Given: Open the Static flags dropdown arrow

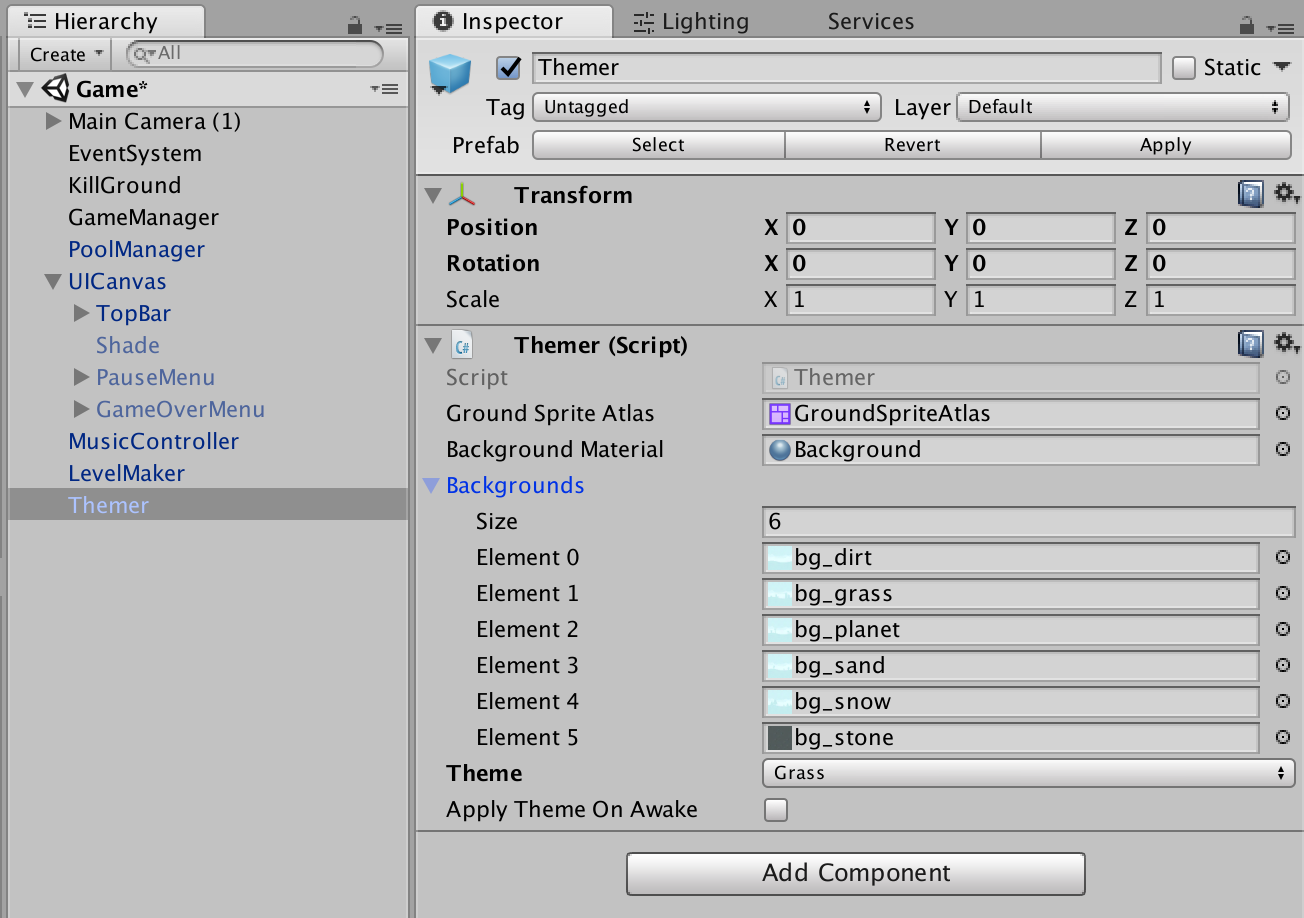Looking at the screenshot, I should 1282,67.
